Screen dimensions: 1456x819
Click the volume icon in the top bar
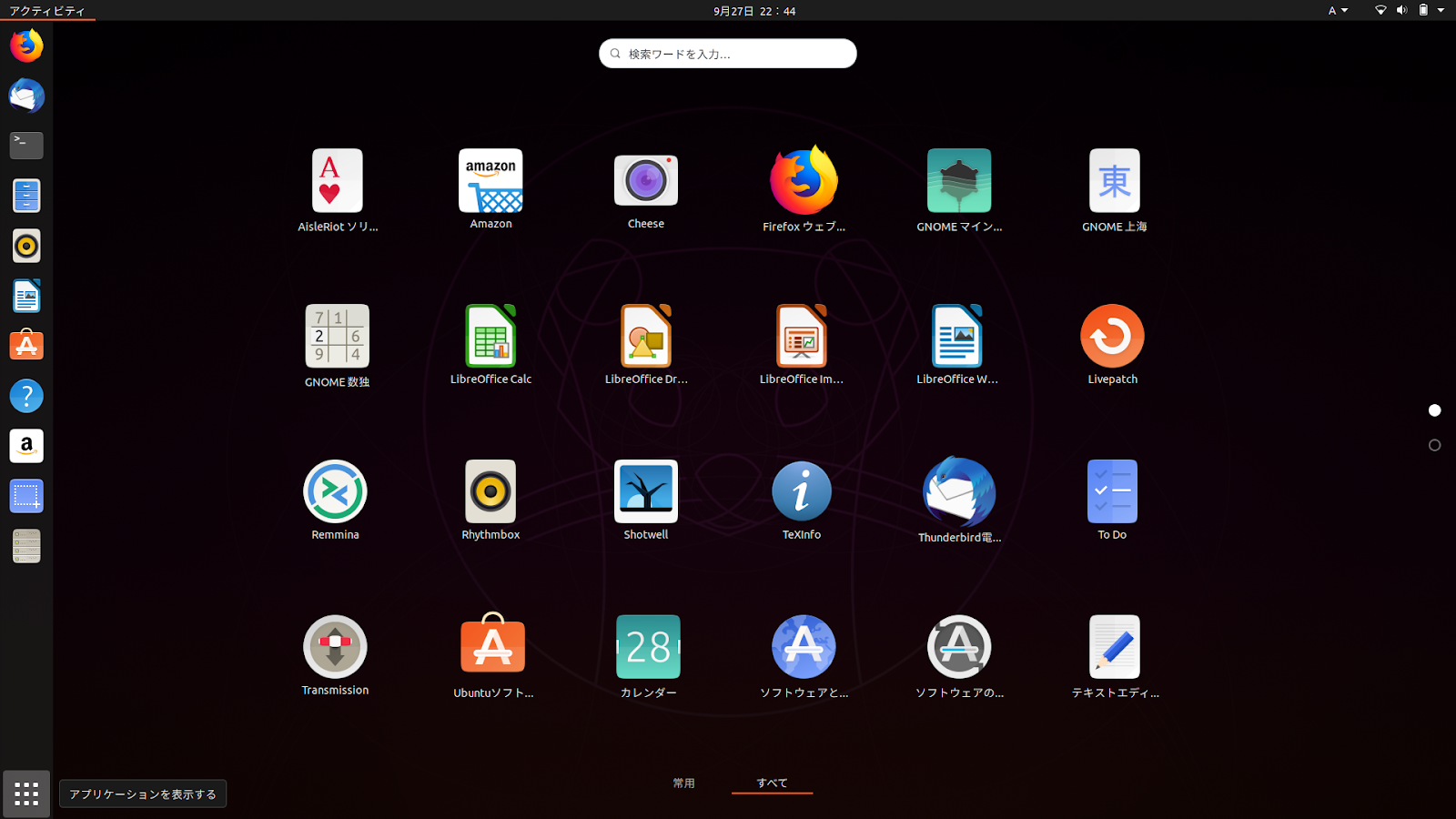[x=1401, y=10]
